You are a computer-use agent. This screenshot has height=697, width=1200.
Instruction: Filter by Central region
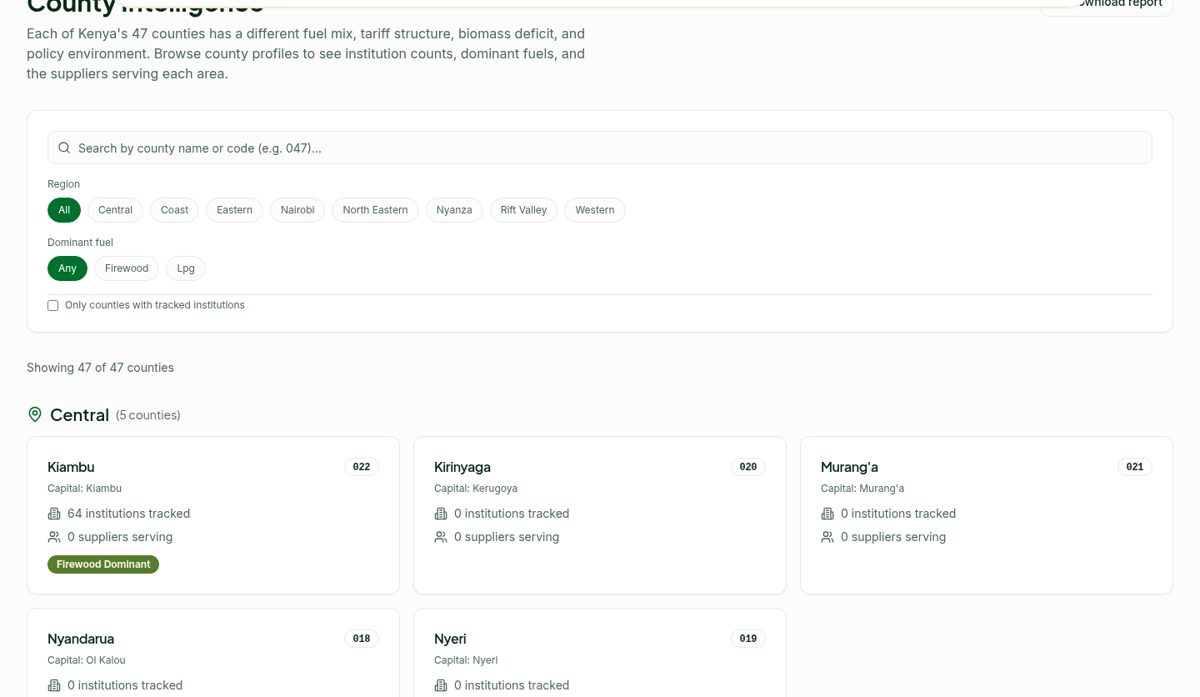(115, 210)
